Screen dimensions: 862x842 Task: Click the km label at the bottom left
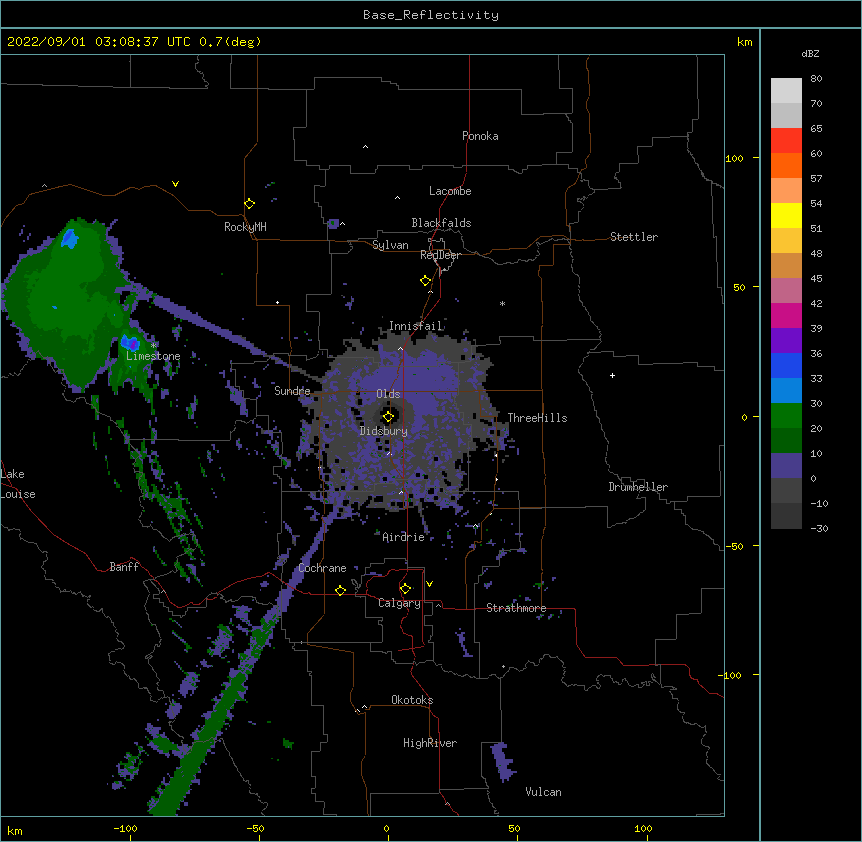[15, 830]
